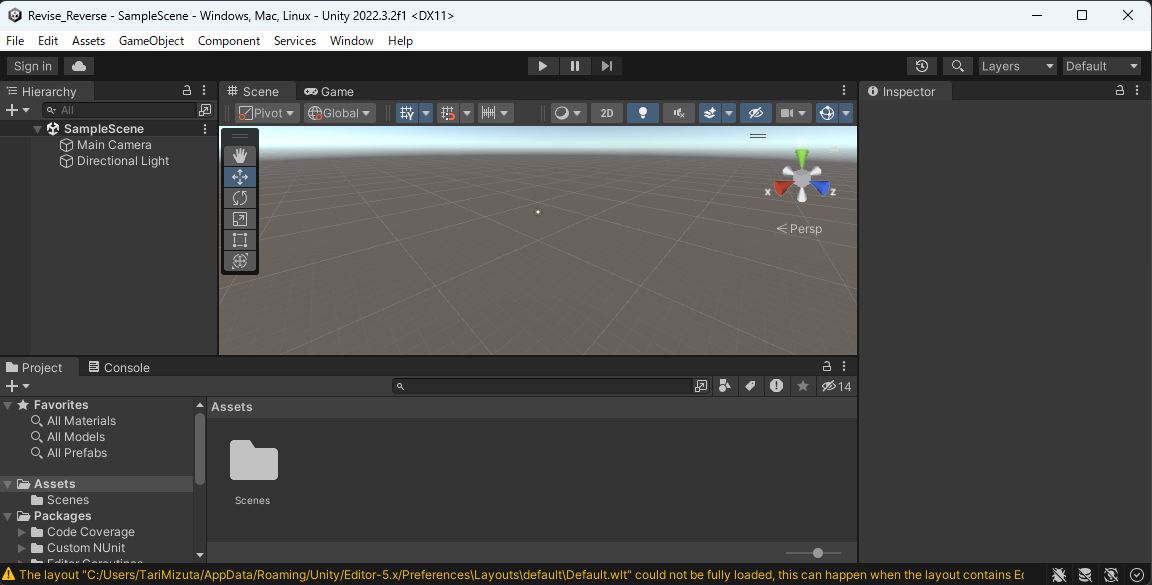Select the Scenes folder thumbnail
This screenshot has height=585, width=1152.
[x=253, y=461]
